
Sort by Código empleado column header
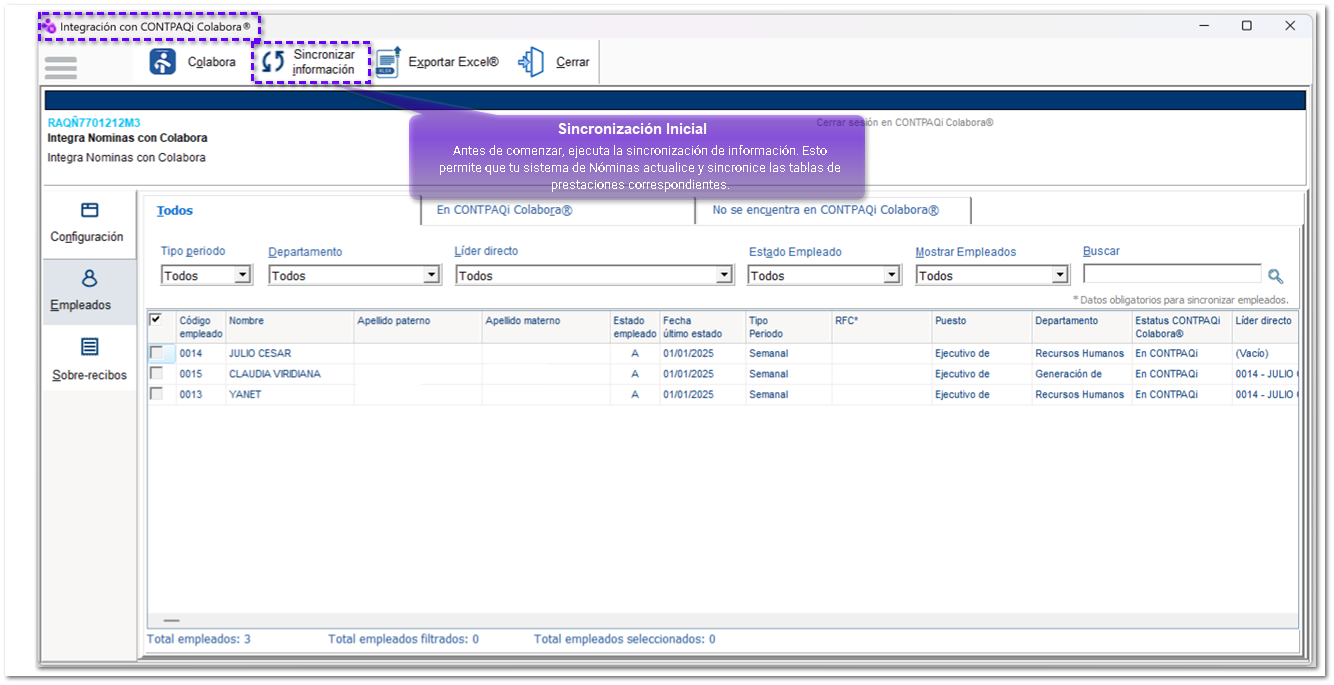coord(201,327)
